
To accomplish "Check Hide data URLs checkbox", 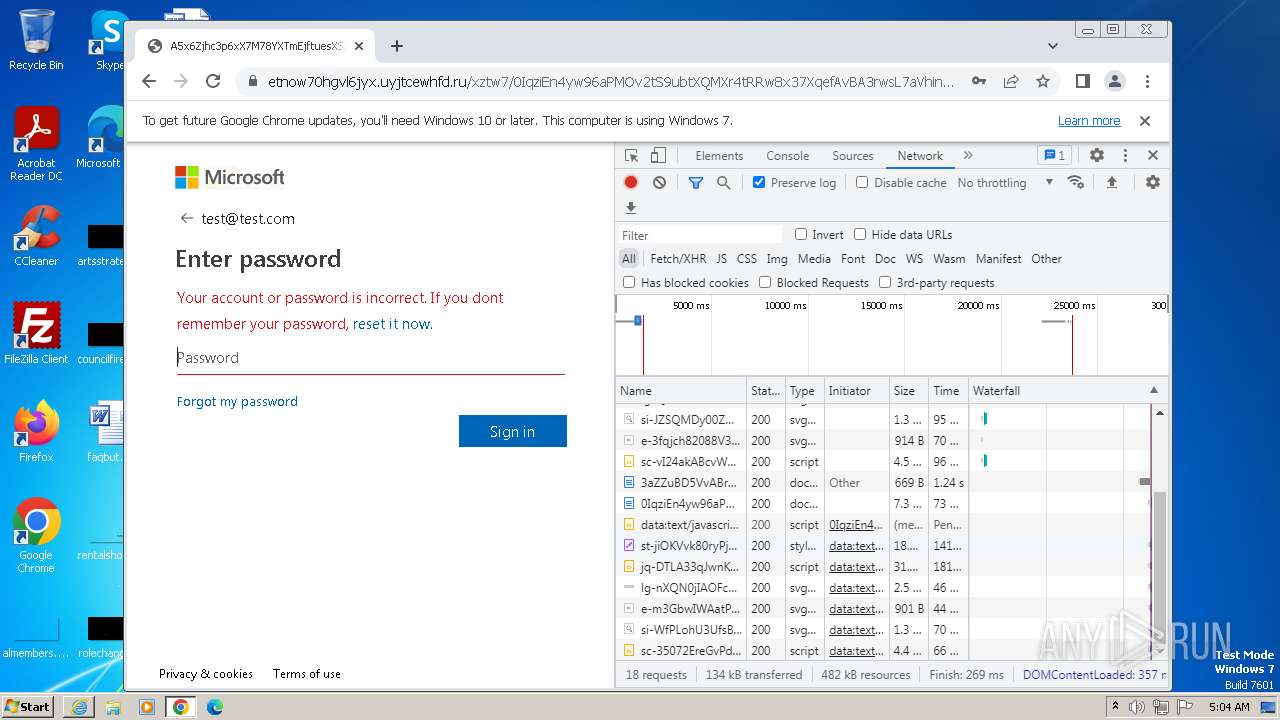I will point(860,234).
